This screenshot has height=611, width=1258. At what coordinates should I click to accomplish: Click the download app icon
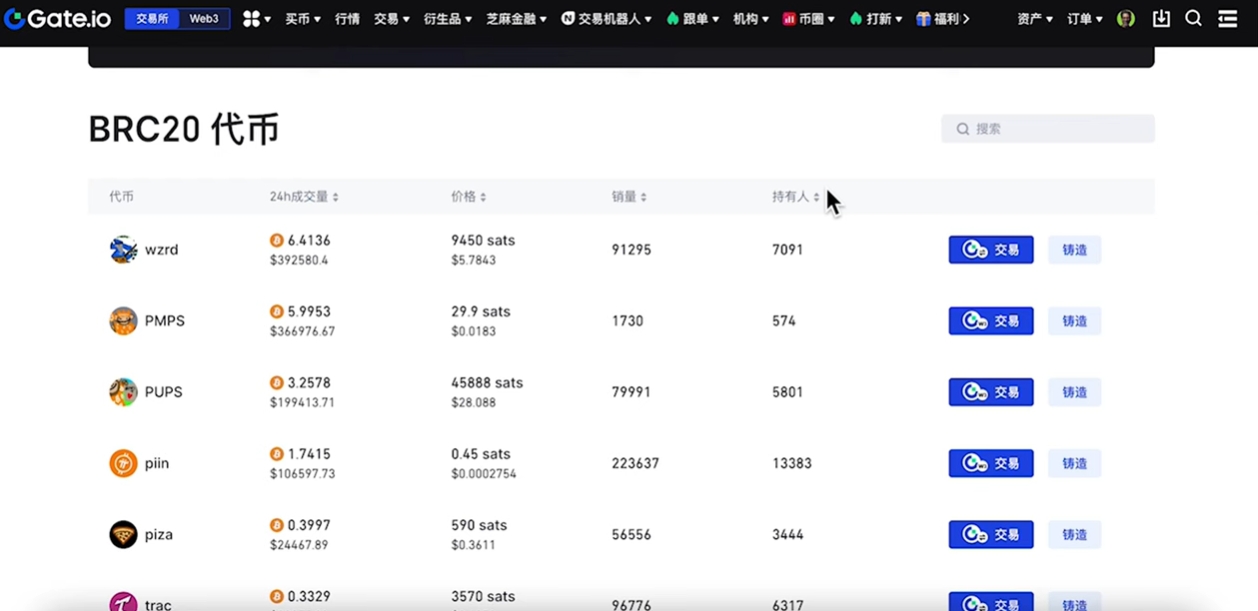[1161, 19]
